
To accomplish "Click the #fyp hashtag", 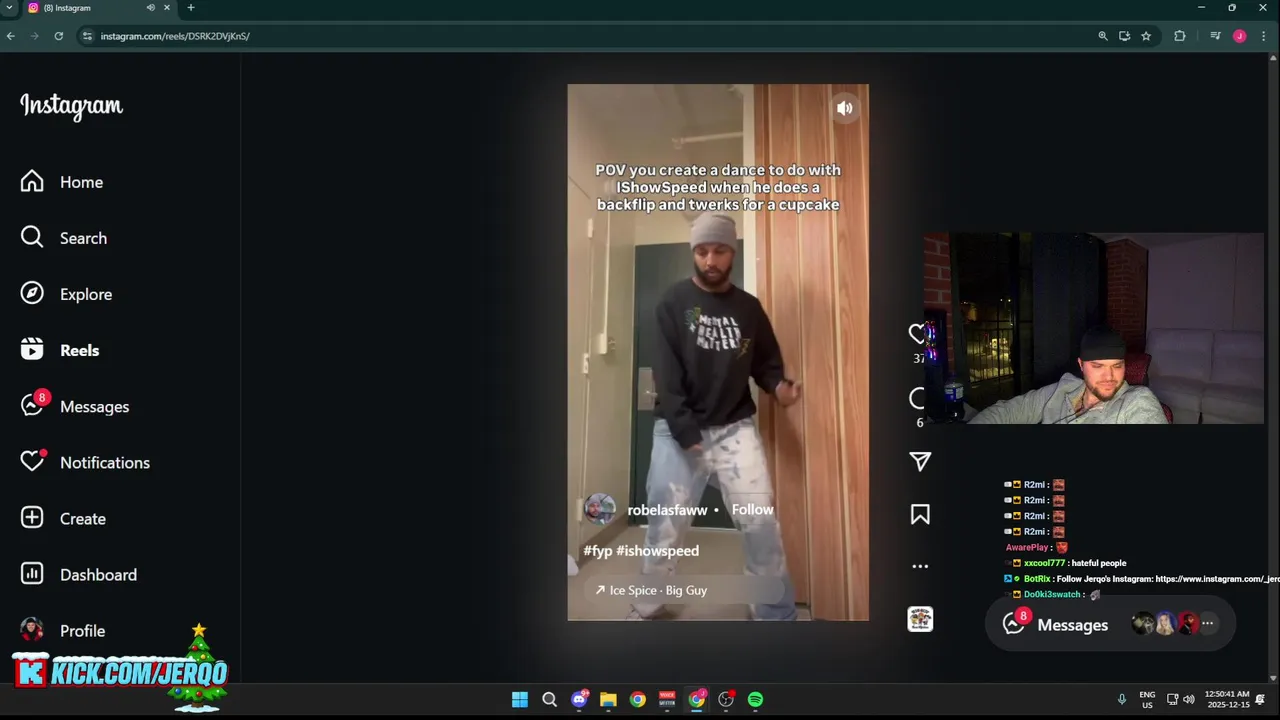I will [598, 551].
